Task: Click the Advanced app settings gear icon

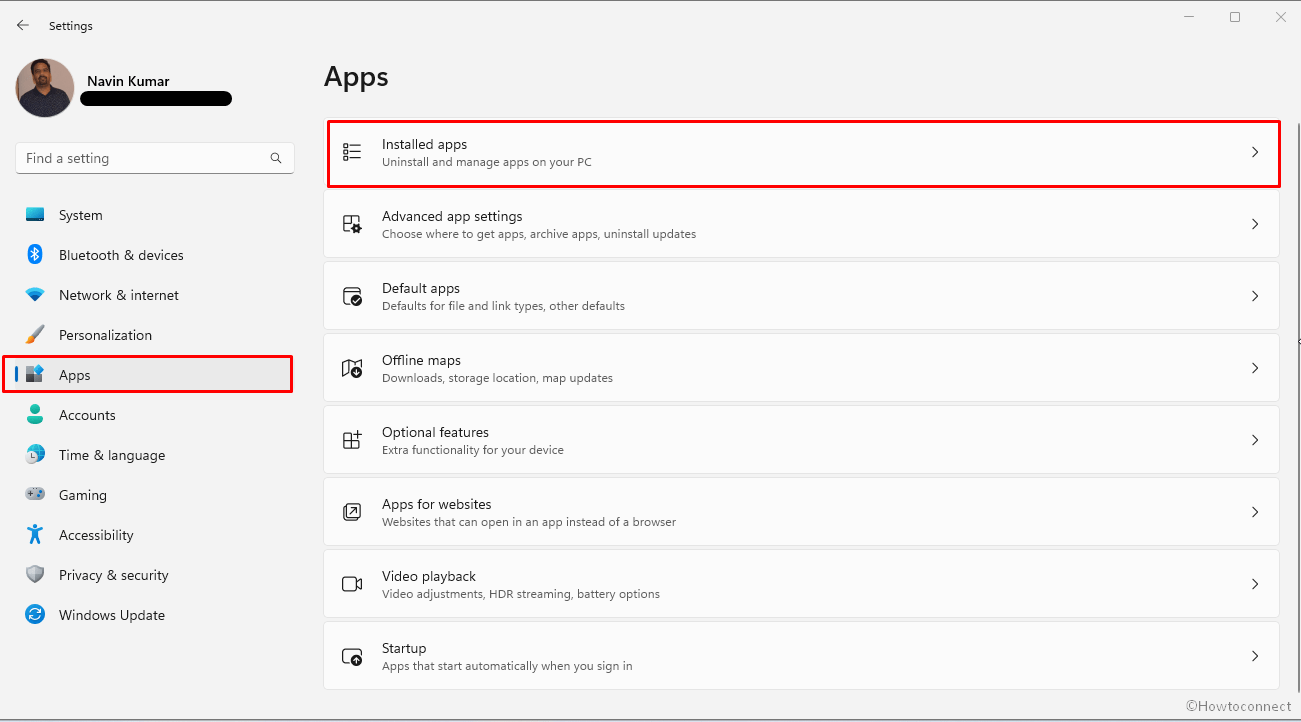Action: coord(352,224)
